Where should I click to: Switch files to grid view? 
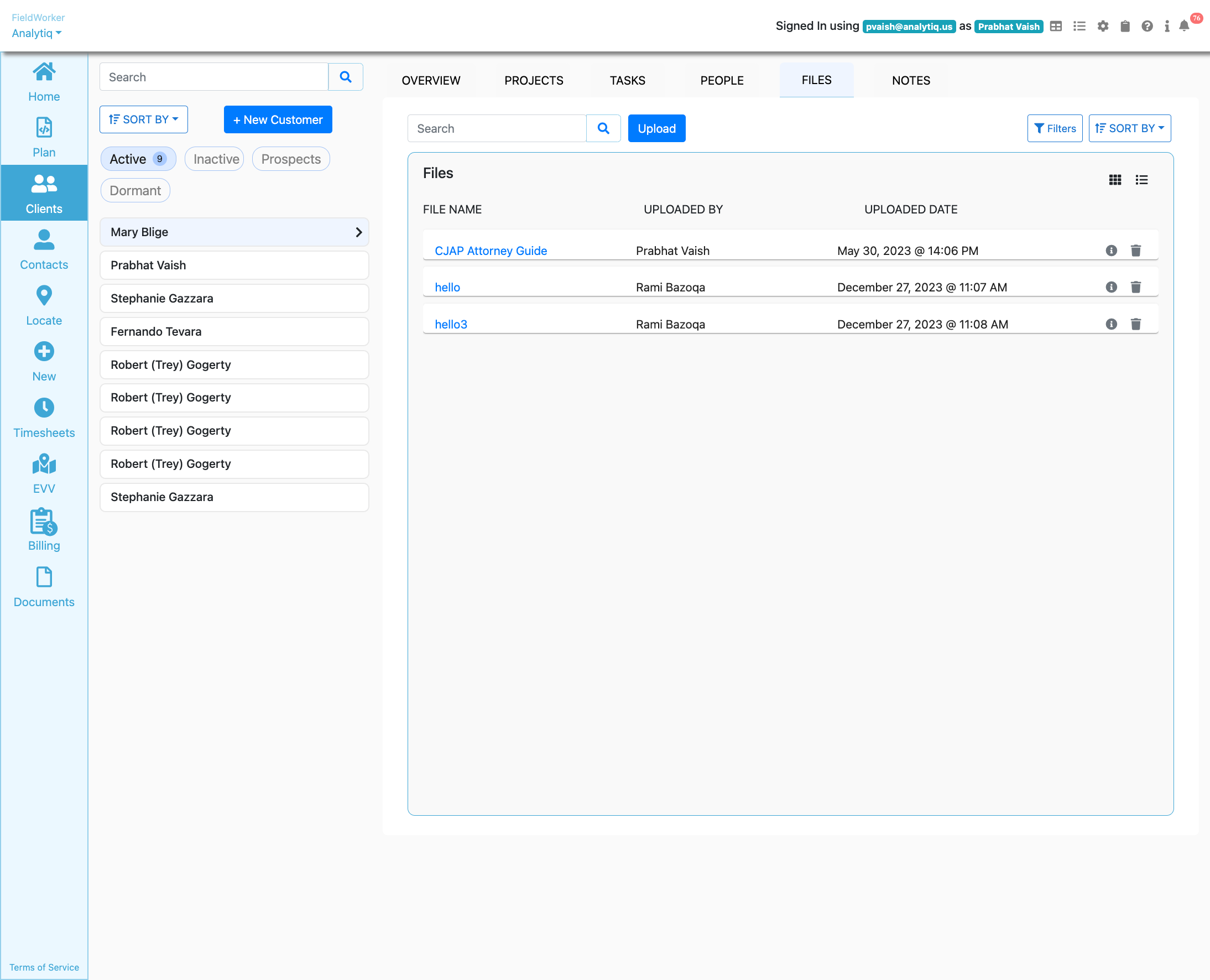[1115, 180]
